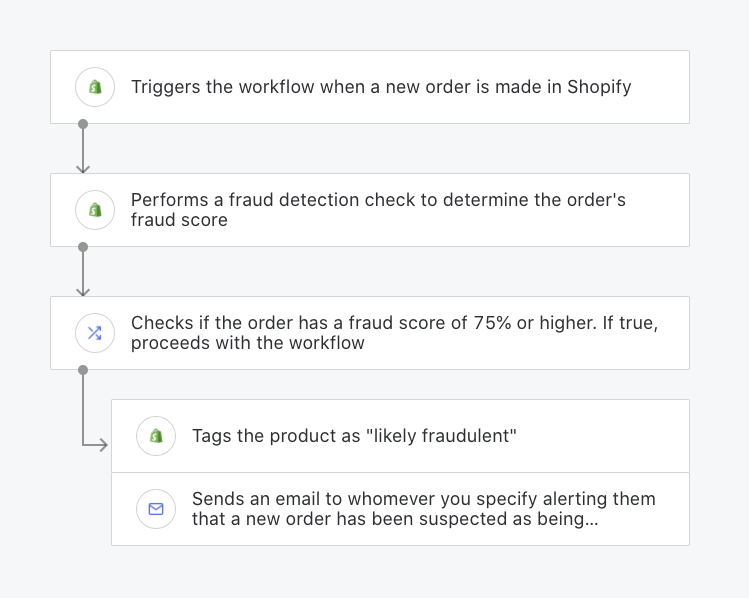
Task: Select the connector dot below the condition card
Action: (83, 370)
